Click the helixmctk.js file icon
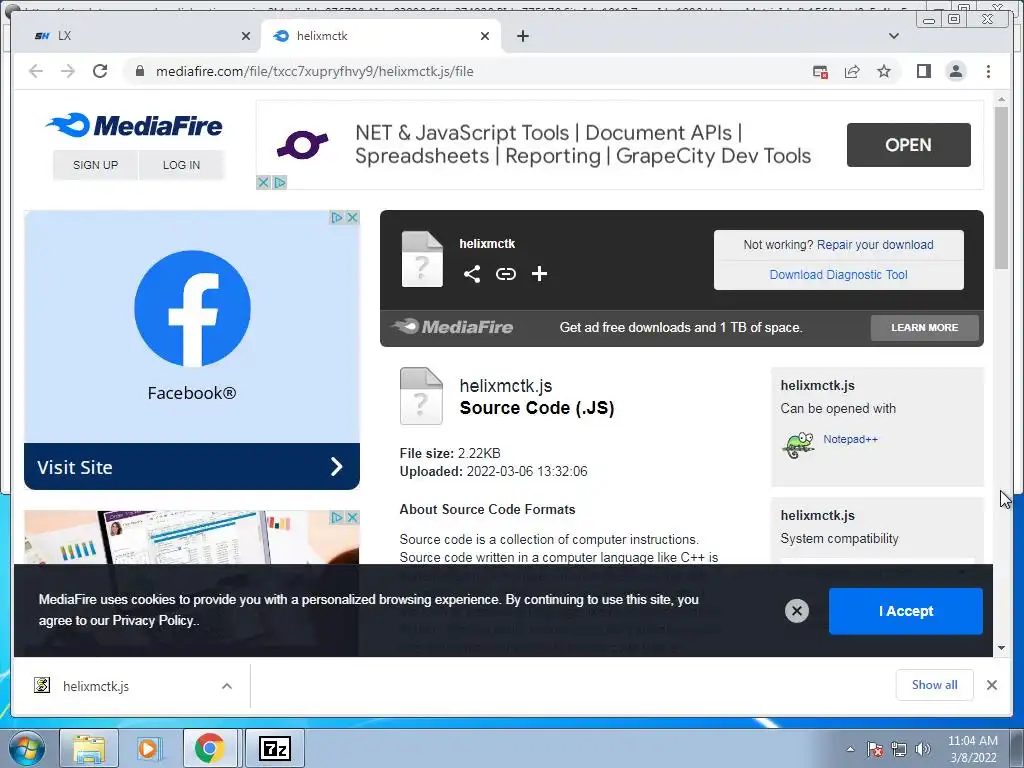The width and height of the screenshot is (1024, 768). pyautogui.click(x=421, y=396)
